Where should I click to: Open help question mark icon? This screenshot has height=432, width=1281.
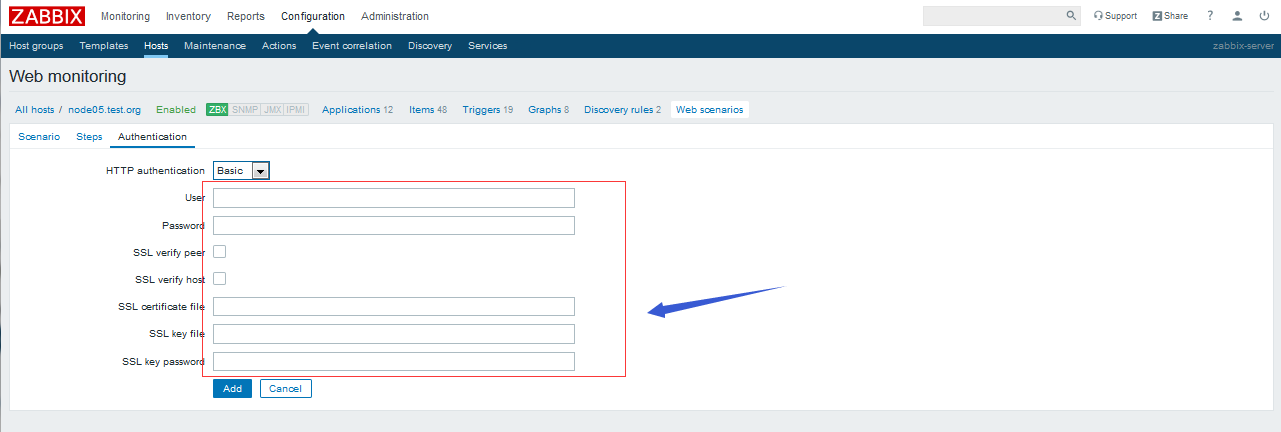click(x=1210, y=16)
